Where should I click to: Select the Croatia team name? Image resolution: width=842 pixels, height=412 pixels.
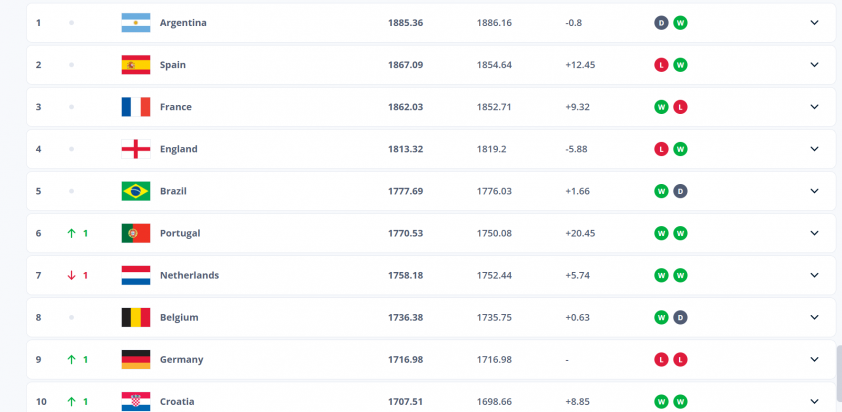coord(177,402)
